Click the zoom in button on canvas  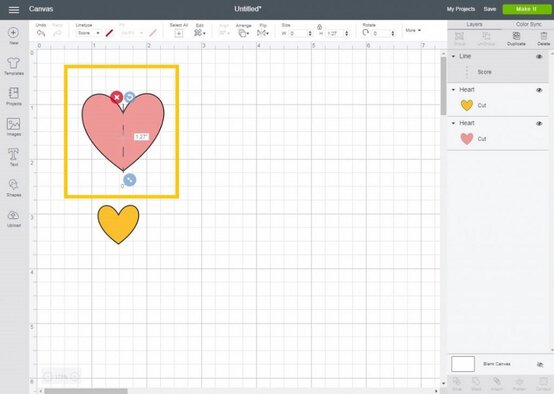(75, 377)
